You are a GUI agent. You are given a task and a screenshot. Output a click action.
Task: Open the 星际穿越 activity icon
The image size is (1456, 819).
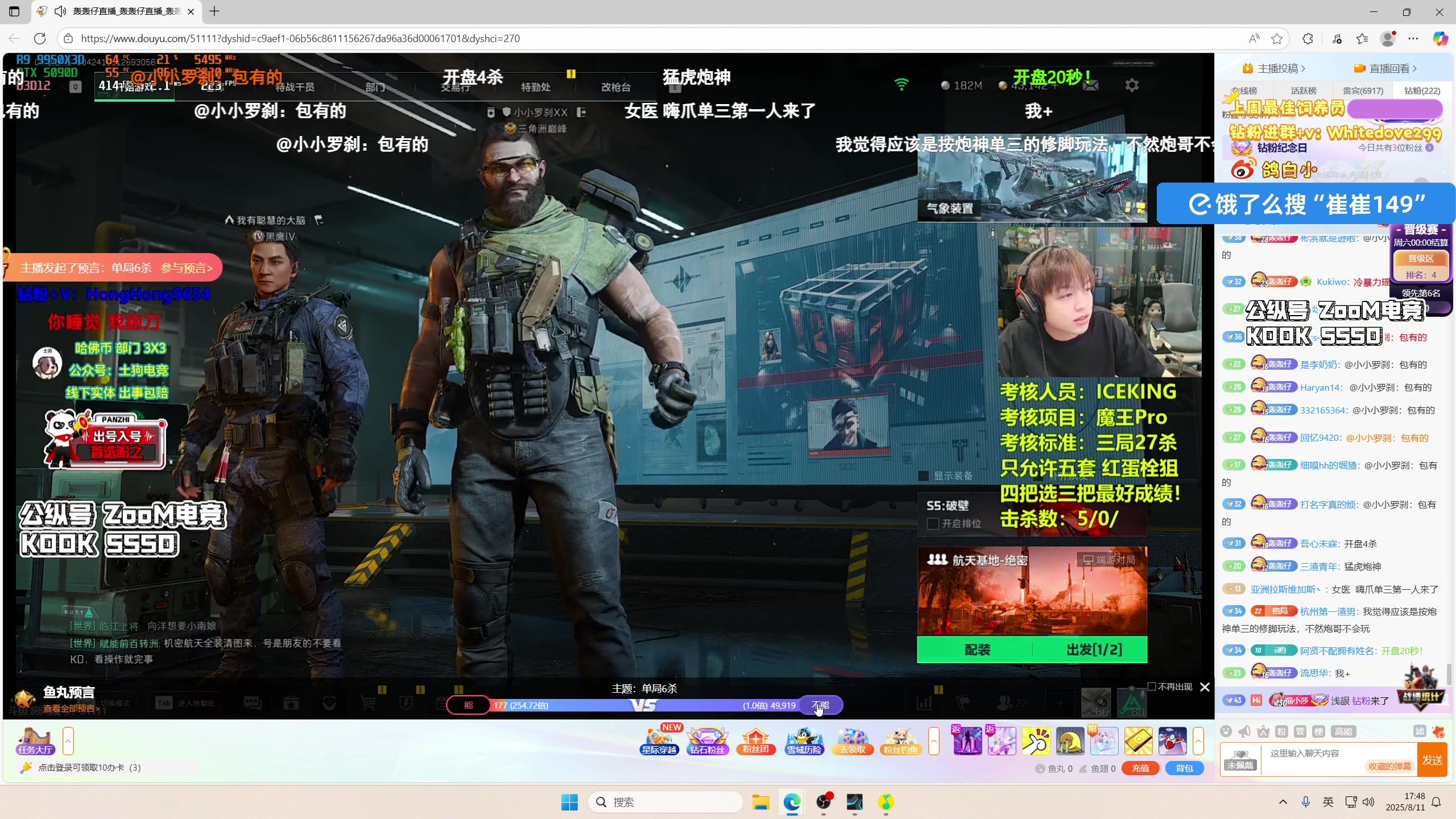(x=660, y=740)
